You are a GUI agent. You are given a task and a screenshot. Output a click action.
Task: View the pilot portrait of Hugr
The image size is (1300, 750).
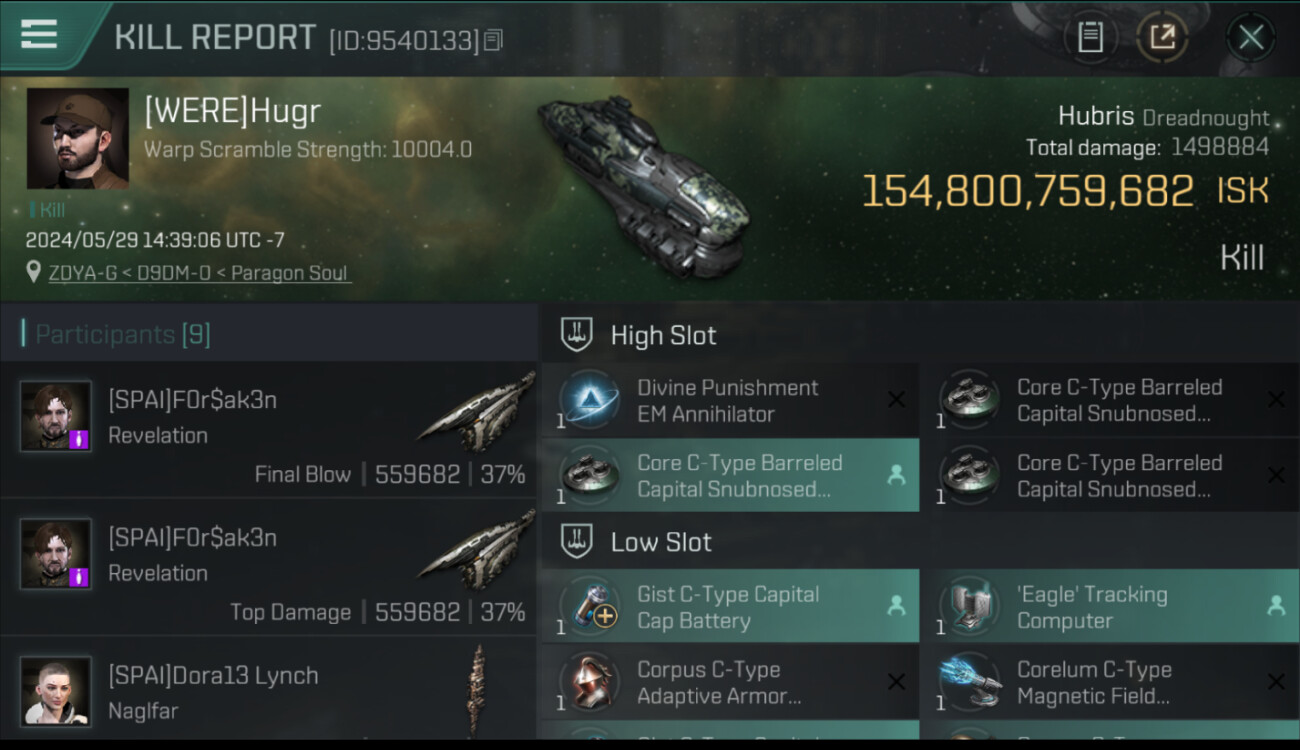78,139
